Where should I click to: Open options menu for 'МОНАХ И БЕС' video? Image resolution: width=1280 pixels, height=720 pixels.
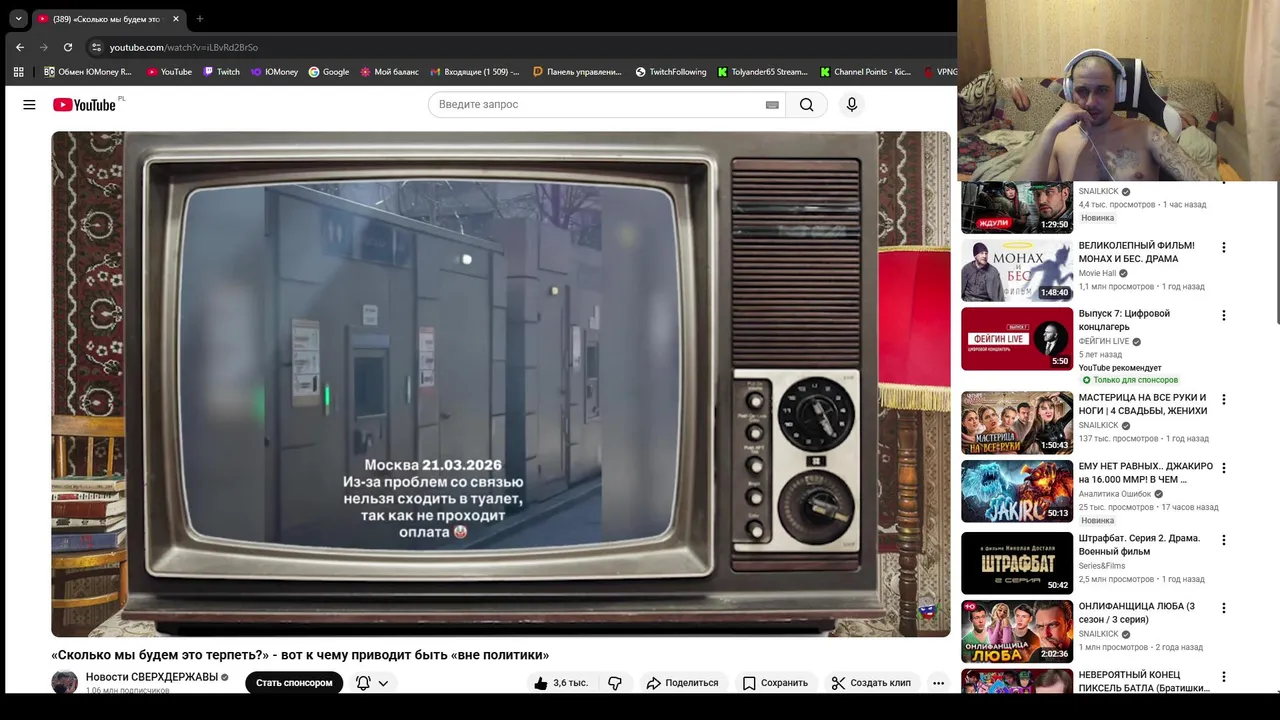[x=1223, y=247]
